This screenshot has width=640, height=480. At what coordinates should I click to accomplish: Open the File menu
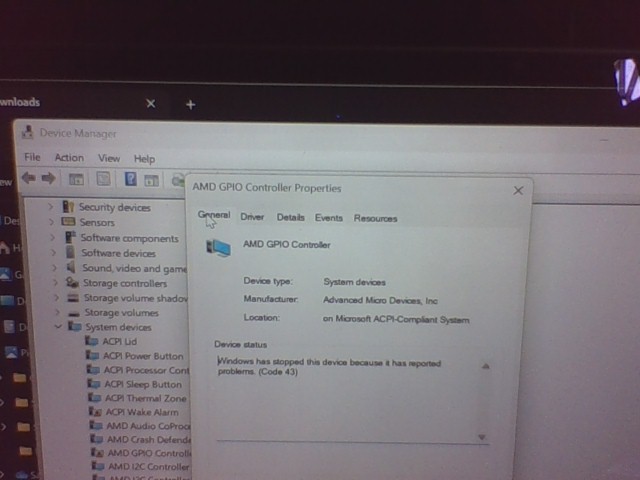(32, 157)
